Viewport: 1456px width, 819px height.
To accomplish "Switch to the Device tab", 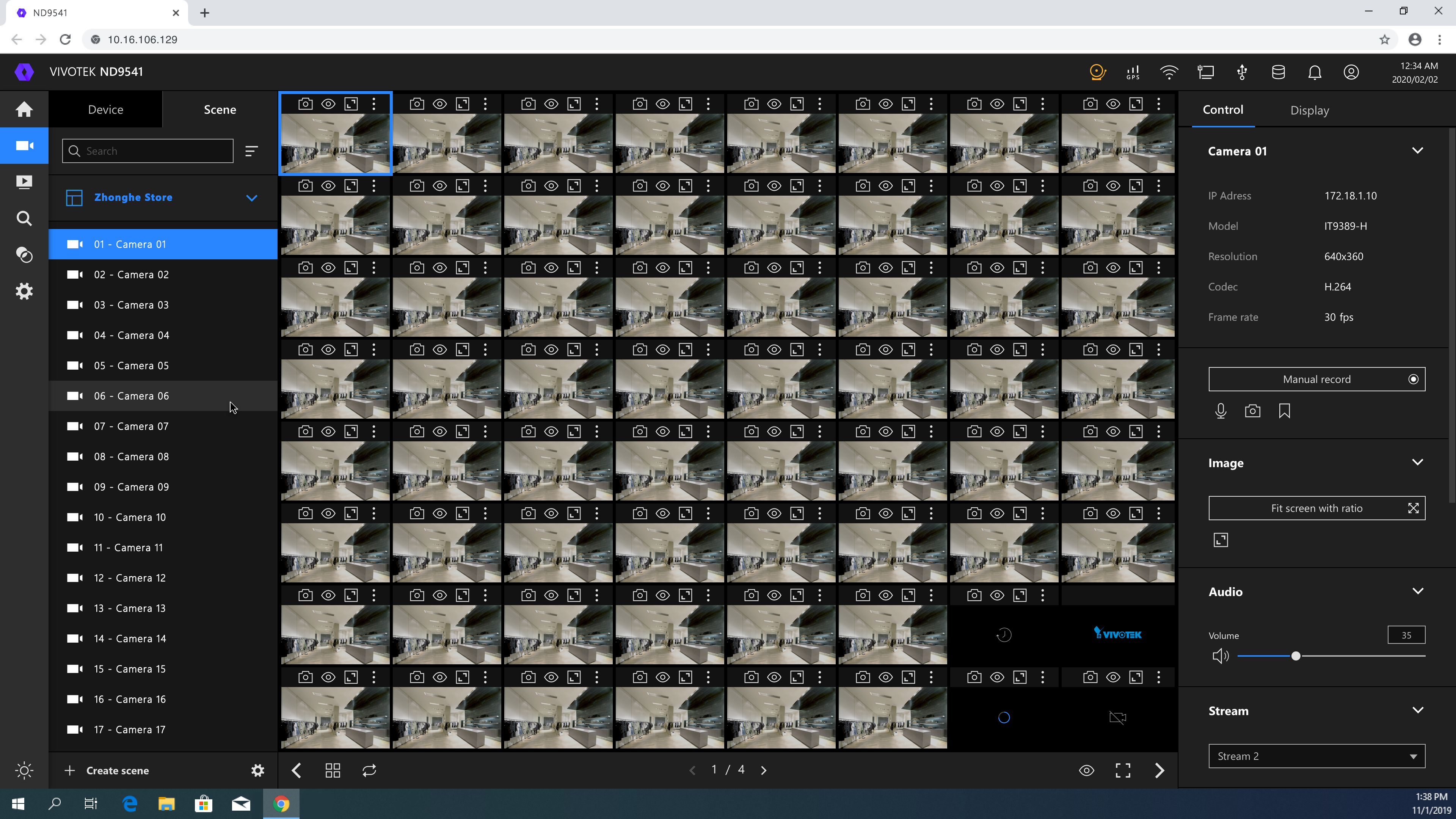I will point(106,110).
